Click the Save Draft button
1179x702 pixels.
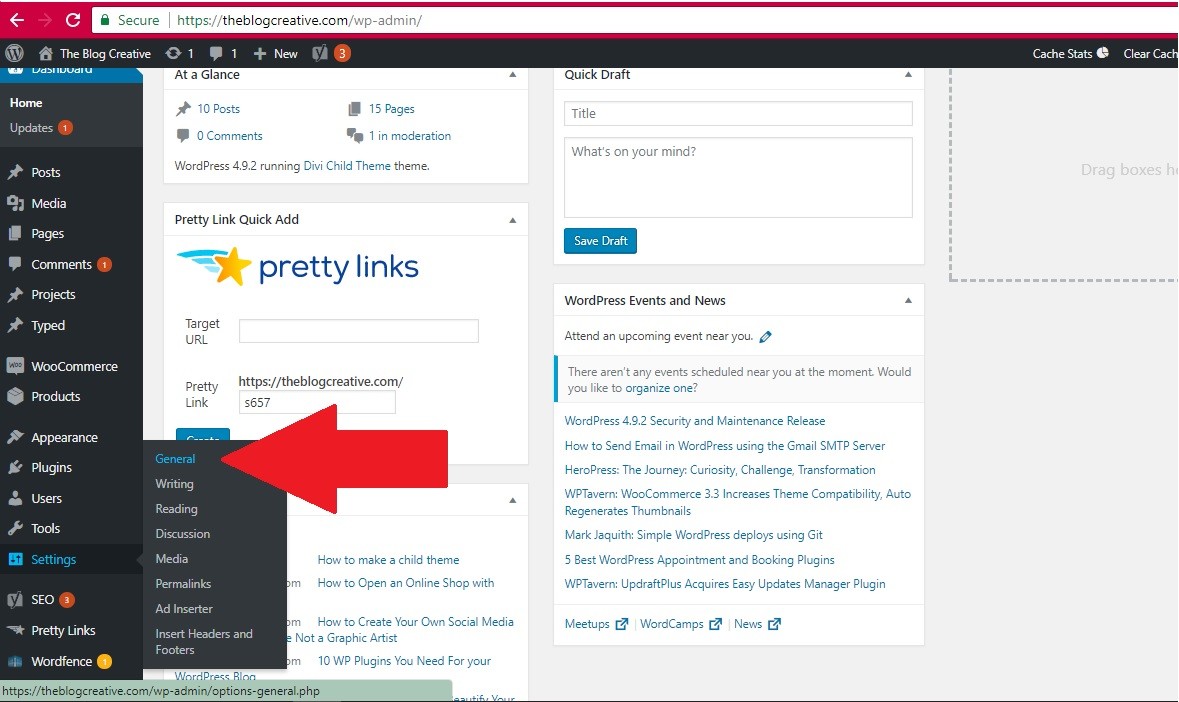[x=600, y=241]
